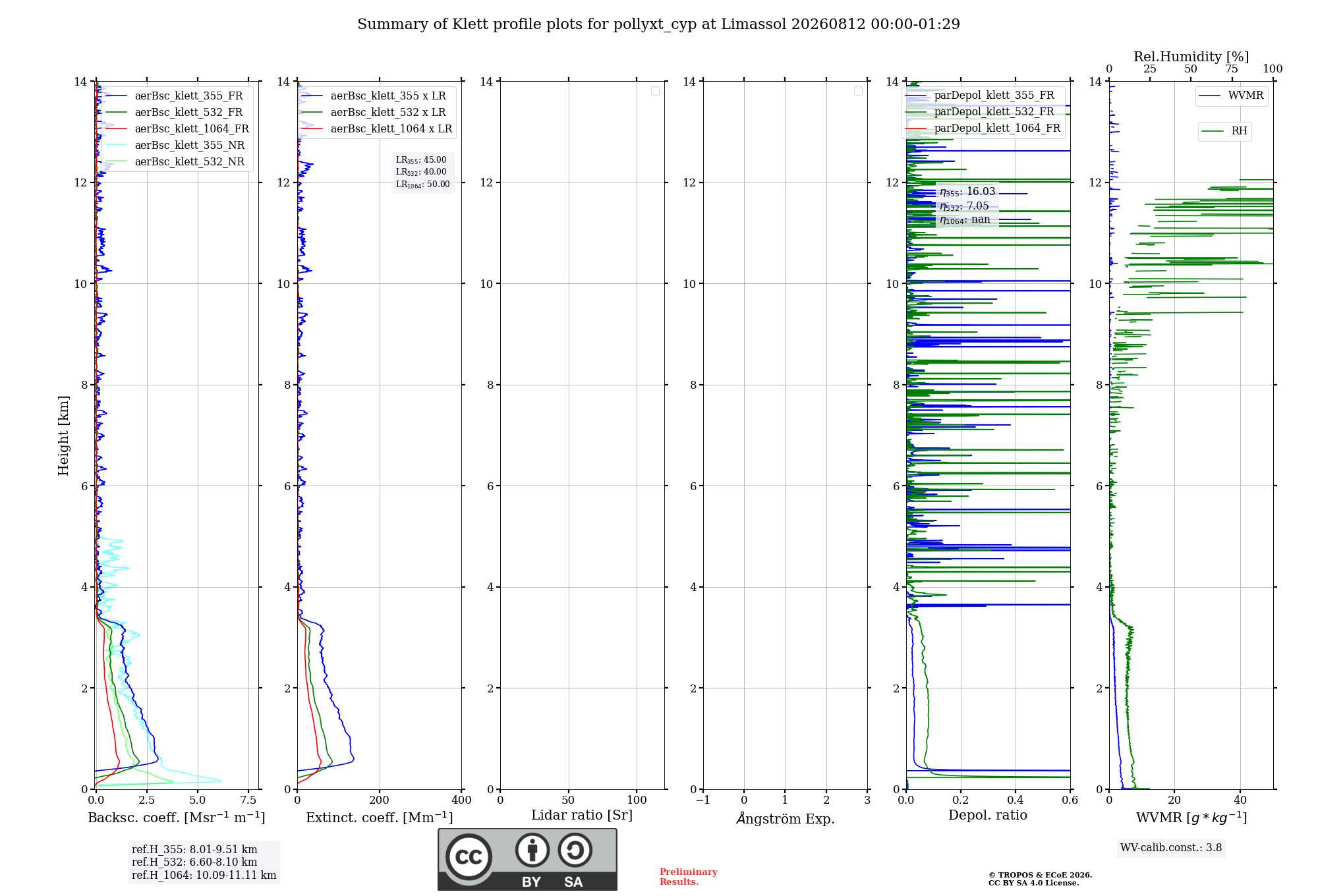Click the green aerBsc_klett_532_FR legend line

117,113
